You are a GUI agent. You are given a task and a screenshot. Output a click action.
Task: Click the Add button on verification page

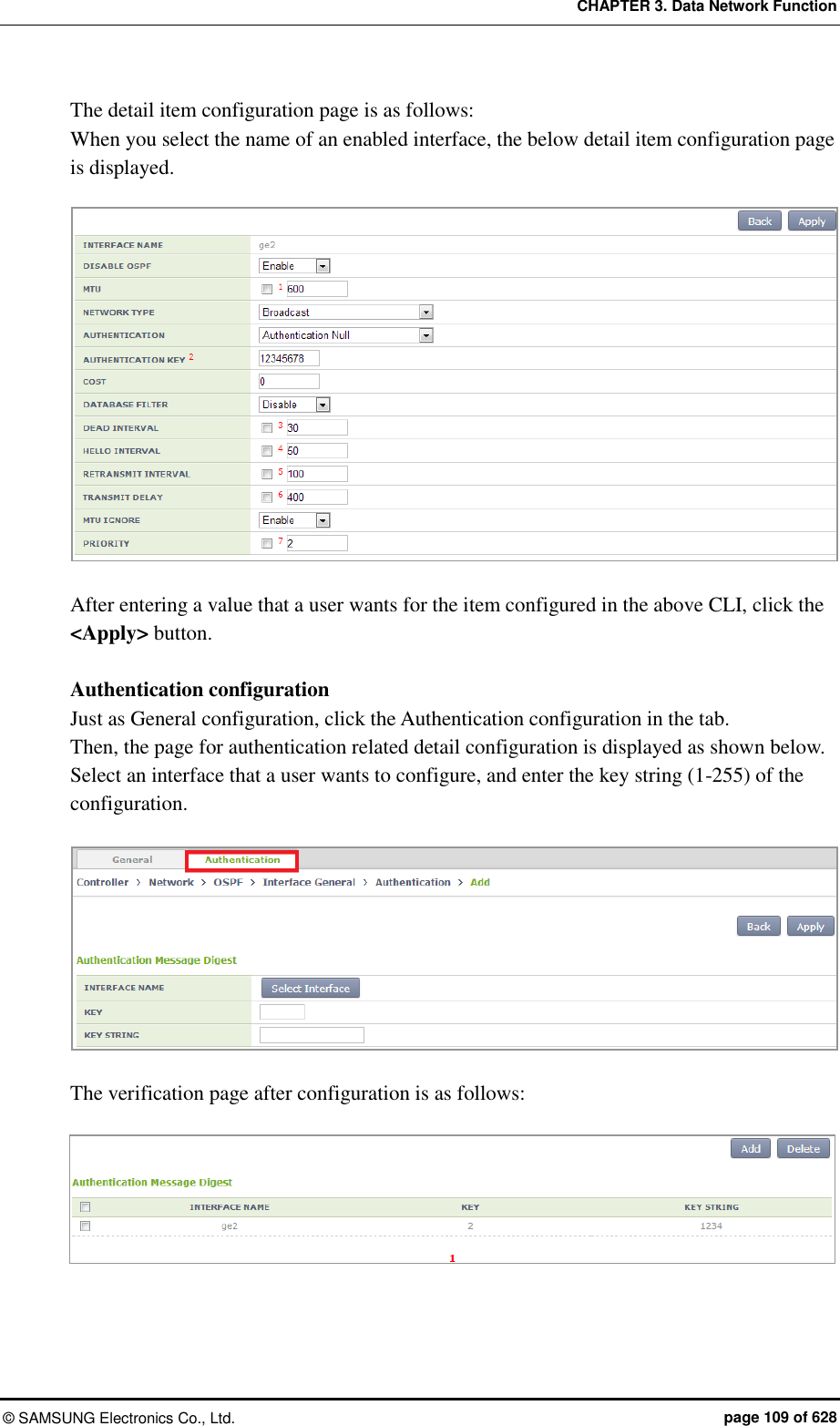[x=751, y=1149]
